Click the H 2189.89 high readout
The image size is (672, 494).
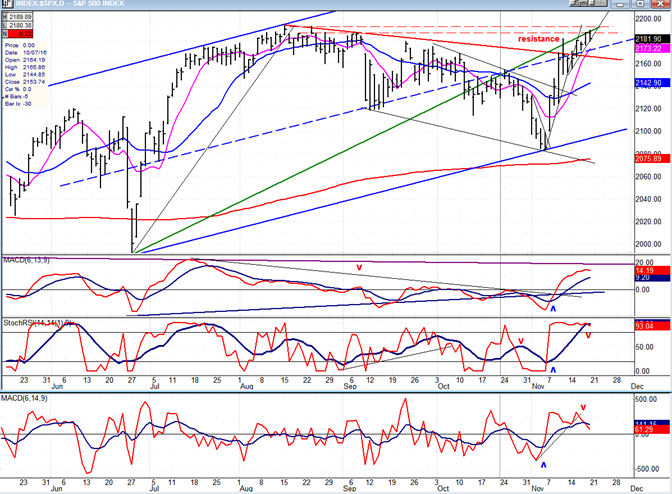[x=18, y=17]
